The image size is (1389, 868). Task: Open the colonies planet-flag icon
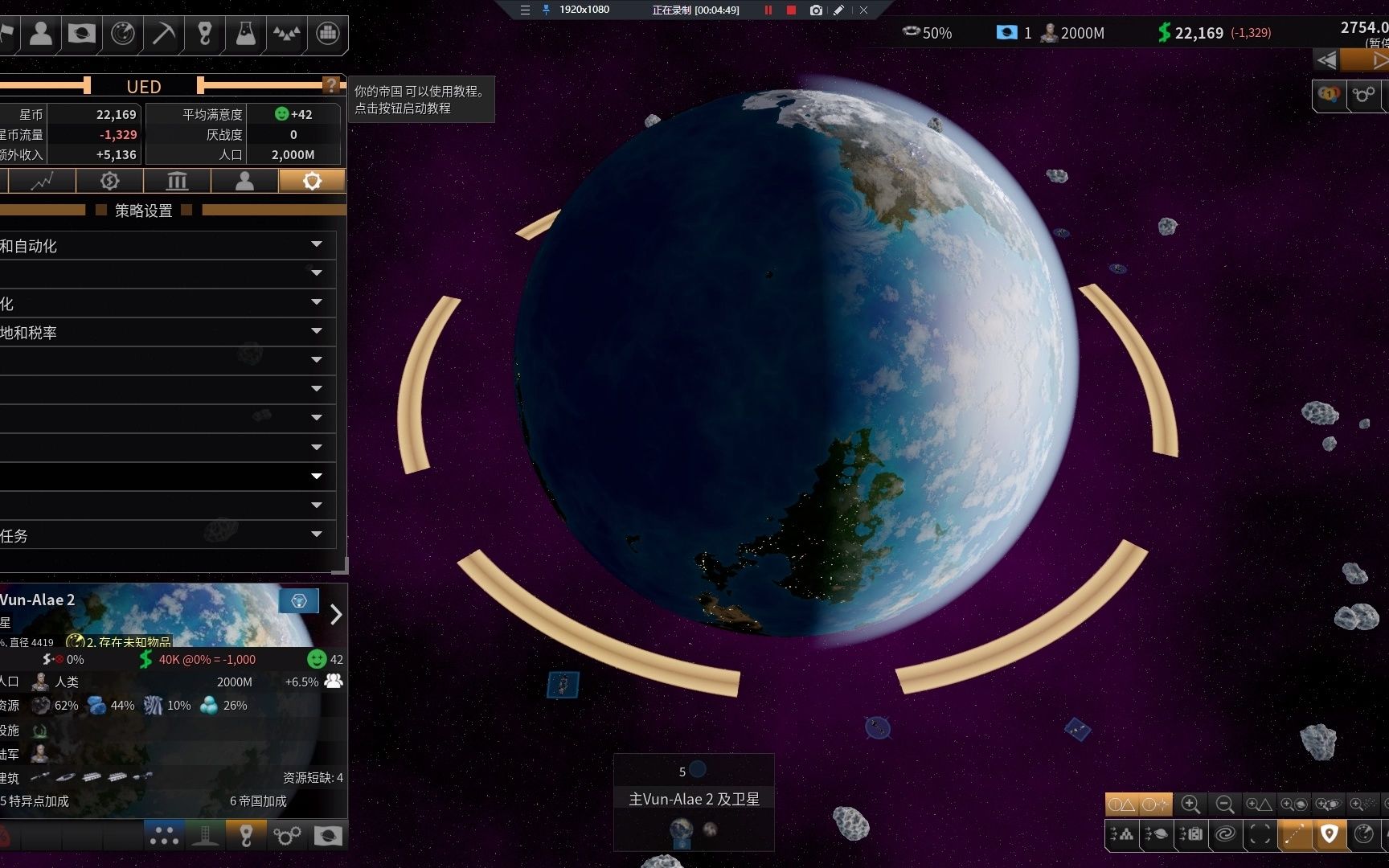(81, 34)
